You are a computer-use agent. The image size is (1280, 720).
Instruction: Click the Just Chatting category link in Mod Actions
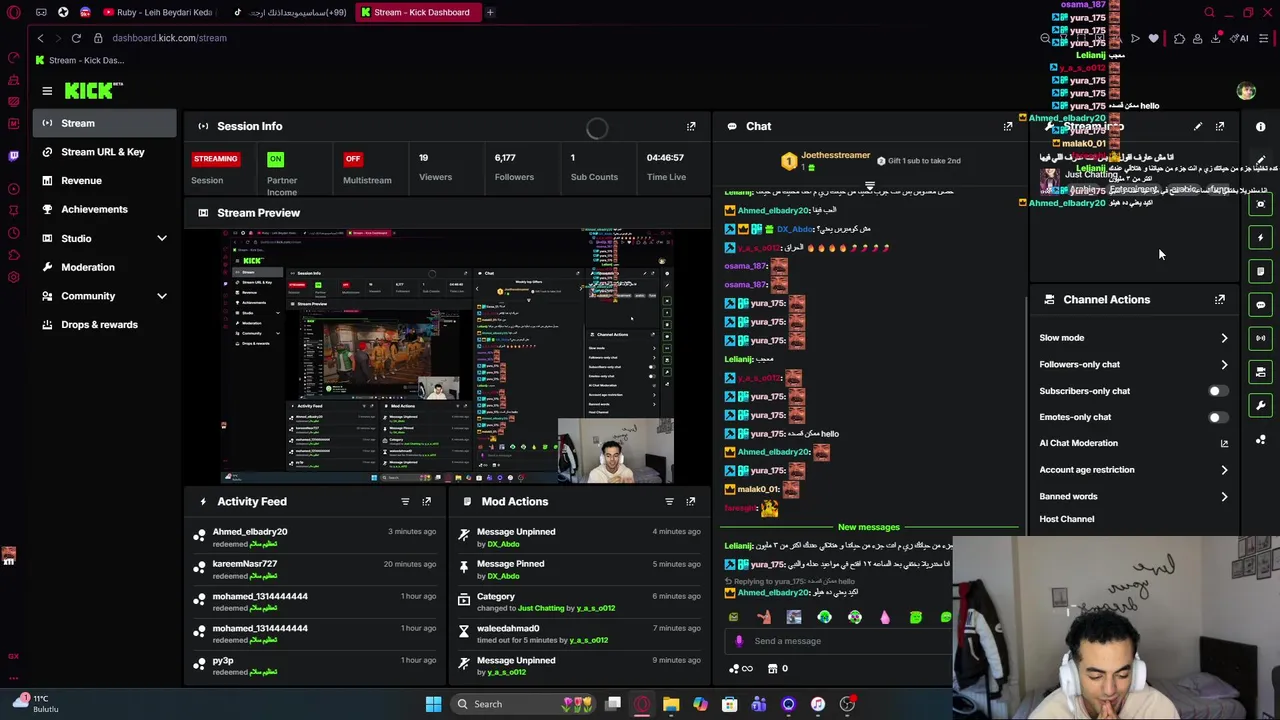541,608
